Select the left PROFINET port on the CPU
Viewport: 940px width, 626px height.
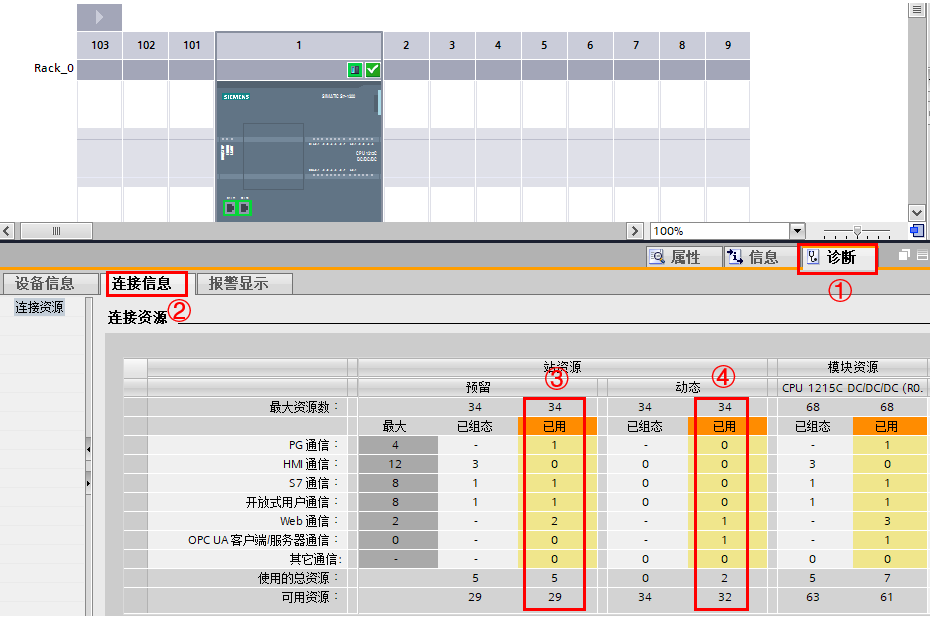(230, 208)
